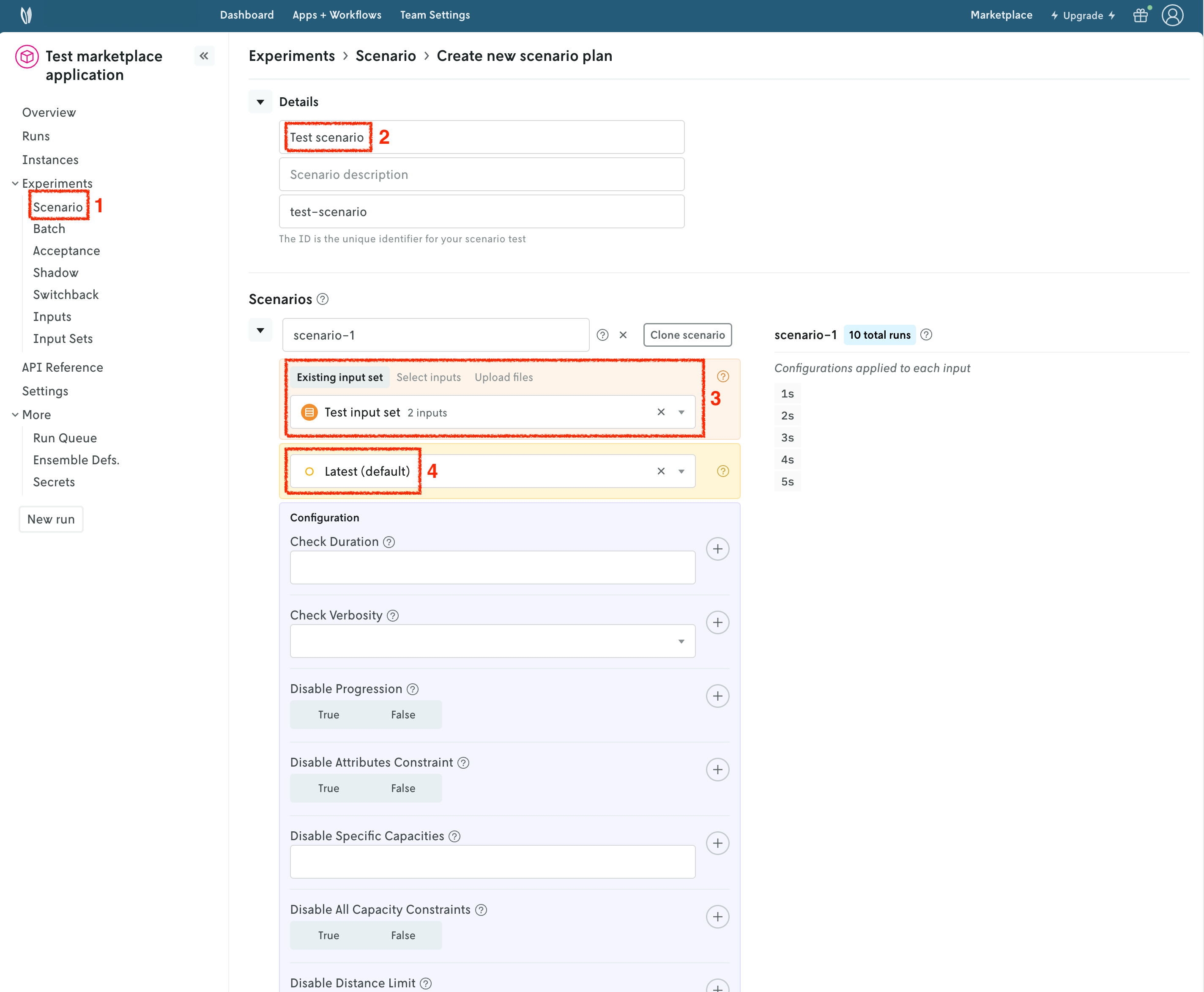Viewport: 1204px width, 992px height.
Task: Set Disable Attributes Constraint to False
Action: click(402, 789)
